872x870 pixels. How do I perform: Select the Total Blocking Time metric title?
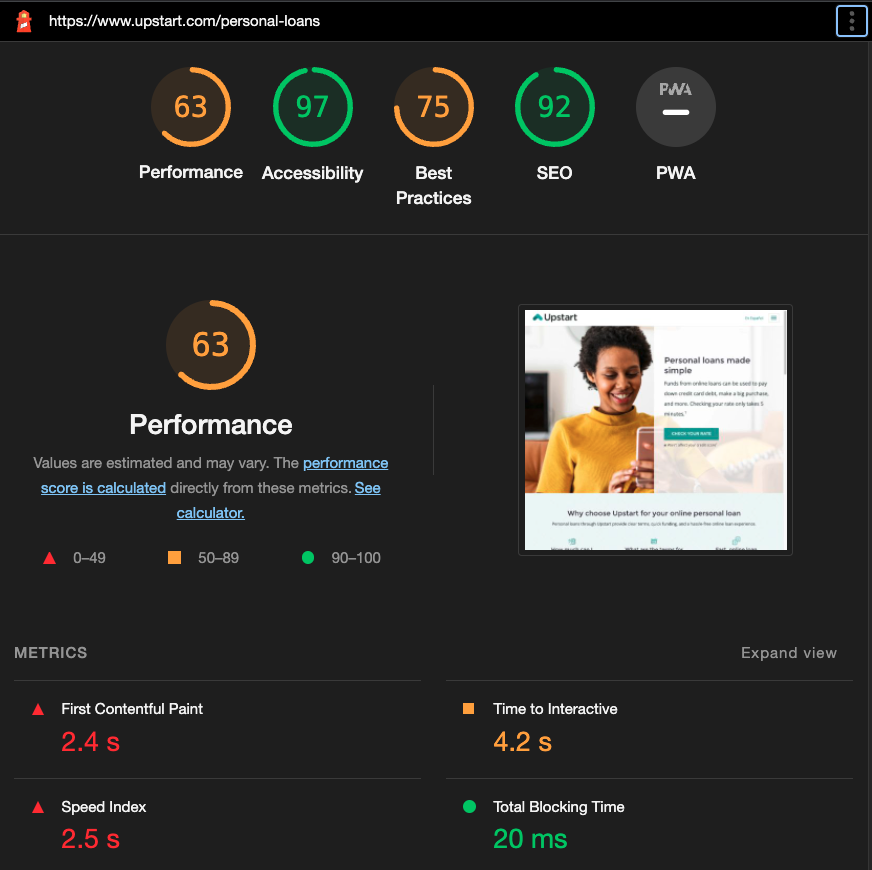(558, 807)
